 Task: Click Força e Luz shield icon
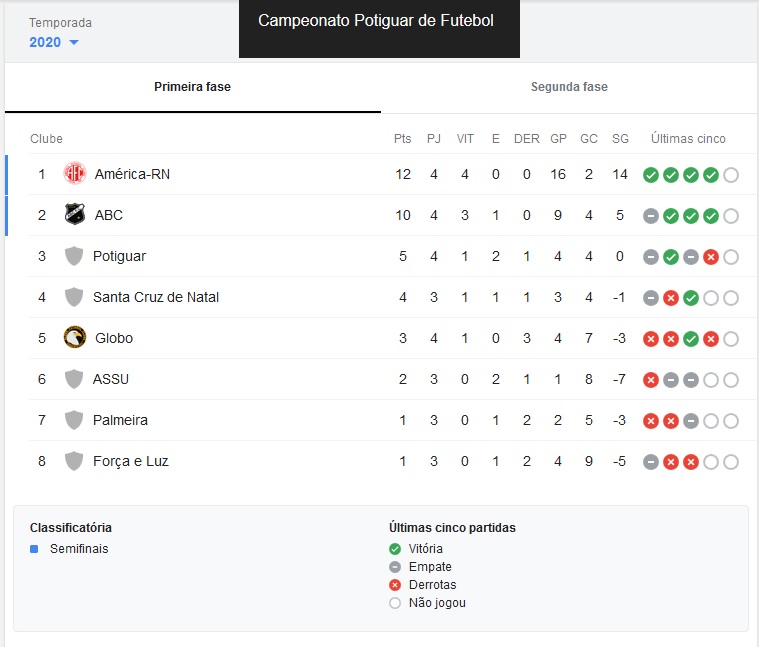[73, 461]
